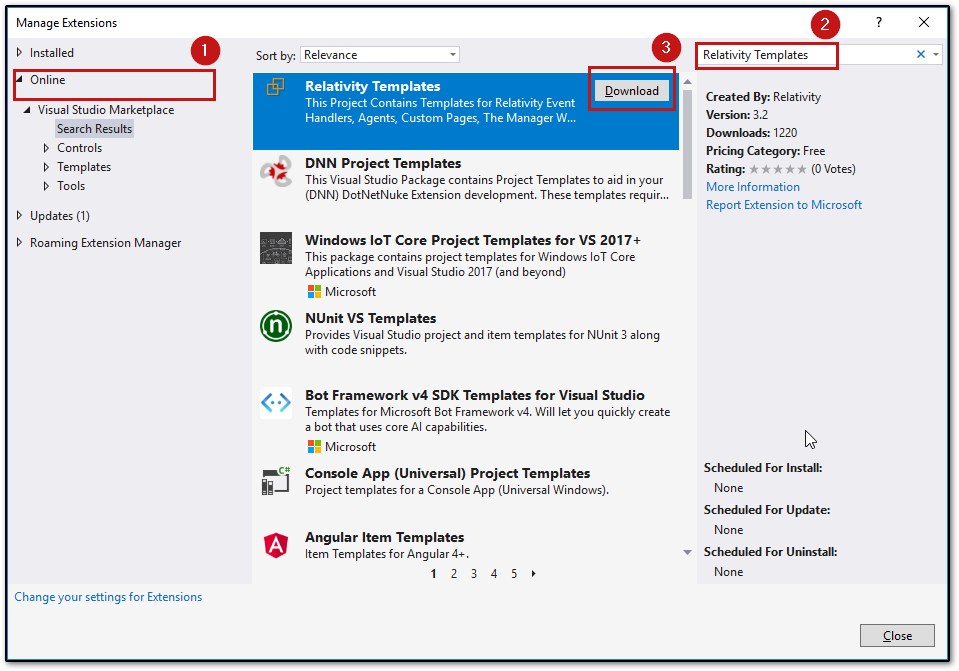Image resolution: width=959 pixels, height=671 pixels.
Task: Click the Online tree label
Action: point(48,80)
